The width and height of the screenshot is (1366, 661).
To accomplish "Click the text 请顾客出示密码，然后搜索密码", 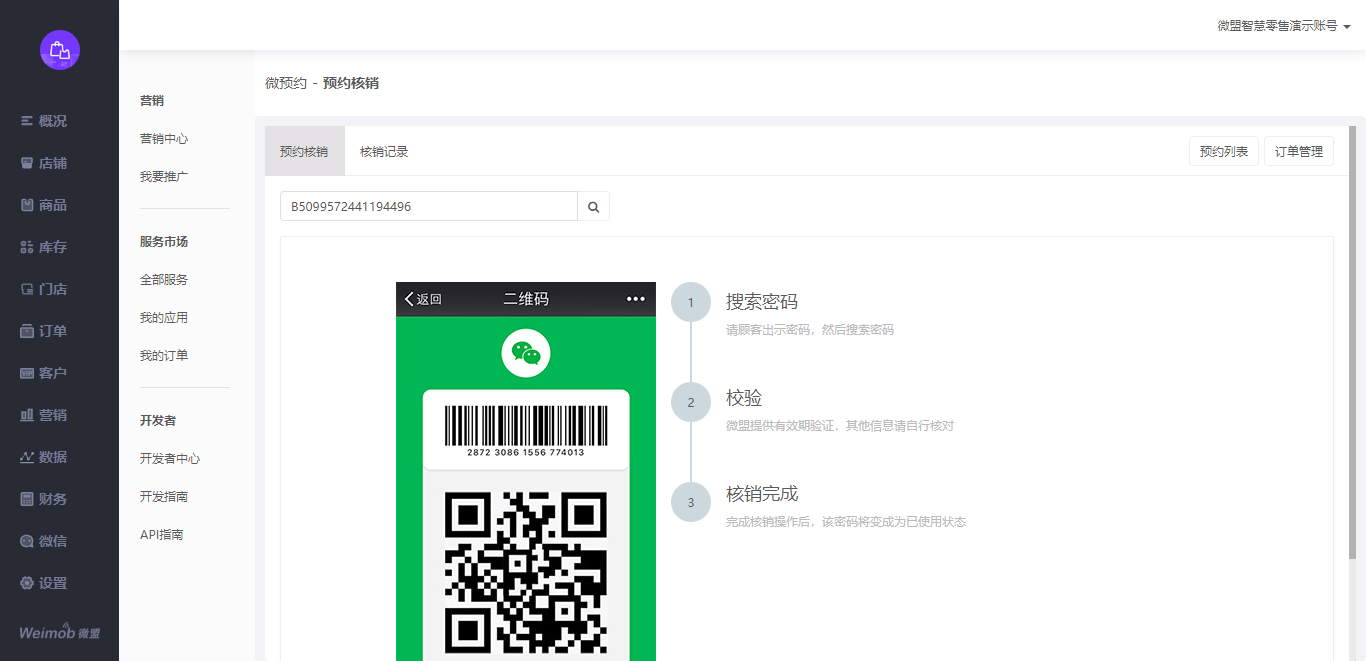I will 810,330.
